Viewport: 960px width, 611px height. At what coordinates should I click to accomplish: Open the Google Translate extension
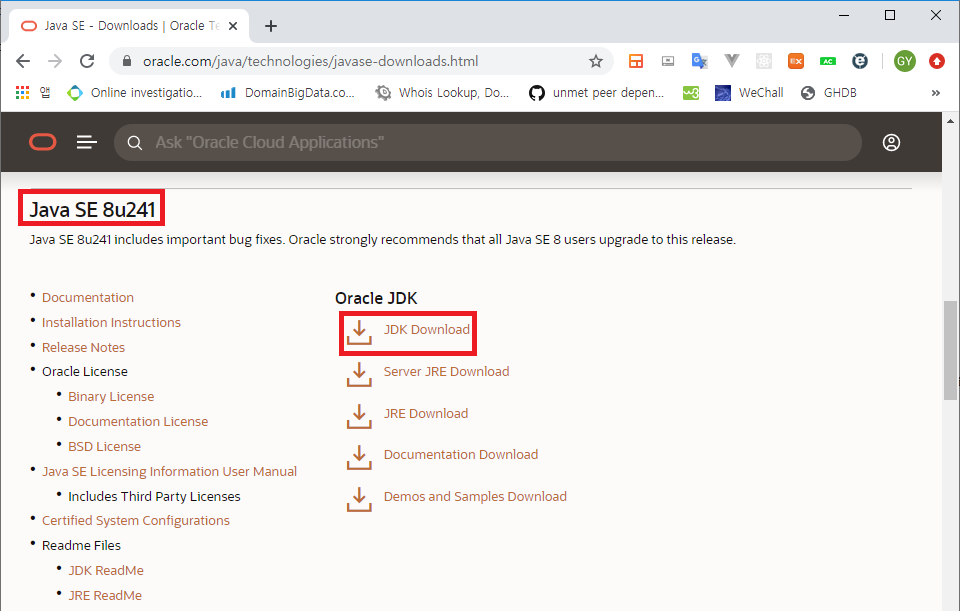[699, 61]
